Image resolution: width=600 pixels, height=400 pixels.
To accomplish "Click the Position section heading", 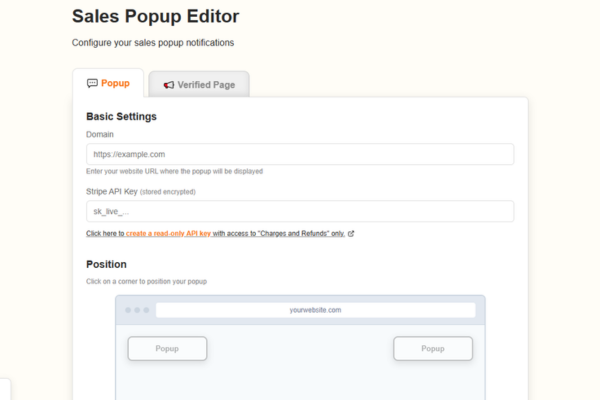I will point(106,264).
